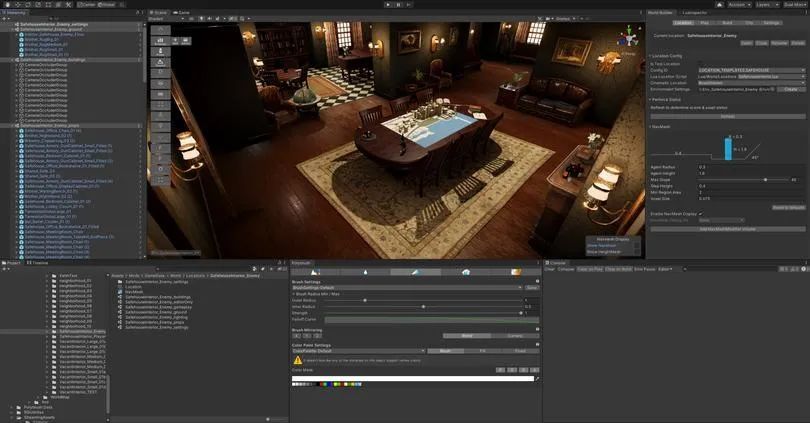The image size is (810, 423).
Task: Open the ColorPalette-Default dropdown
Action: pos(359,351)
